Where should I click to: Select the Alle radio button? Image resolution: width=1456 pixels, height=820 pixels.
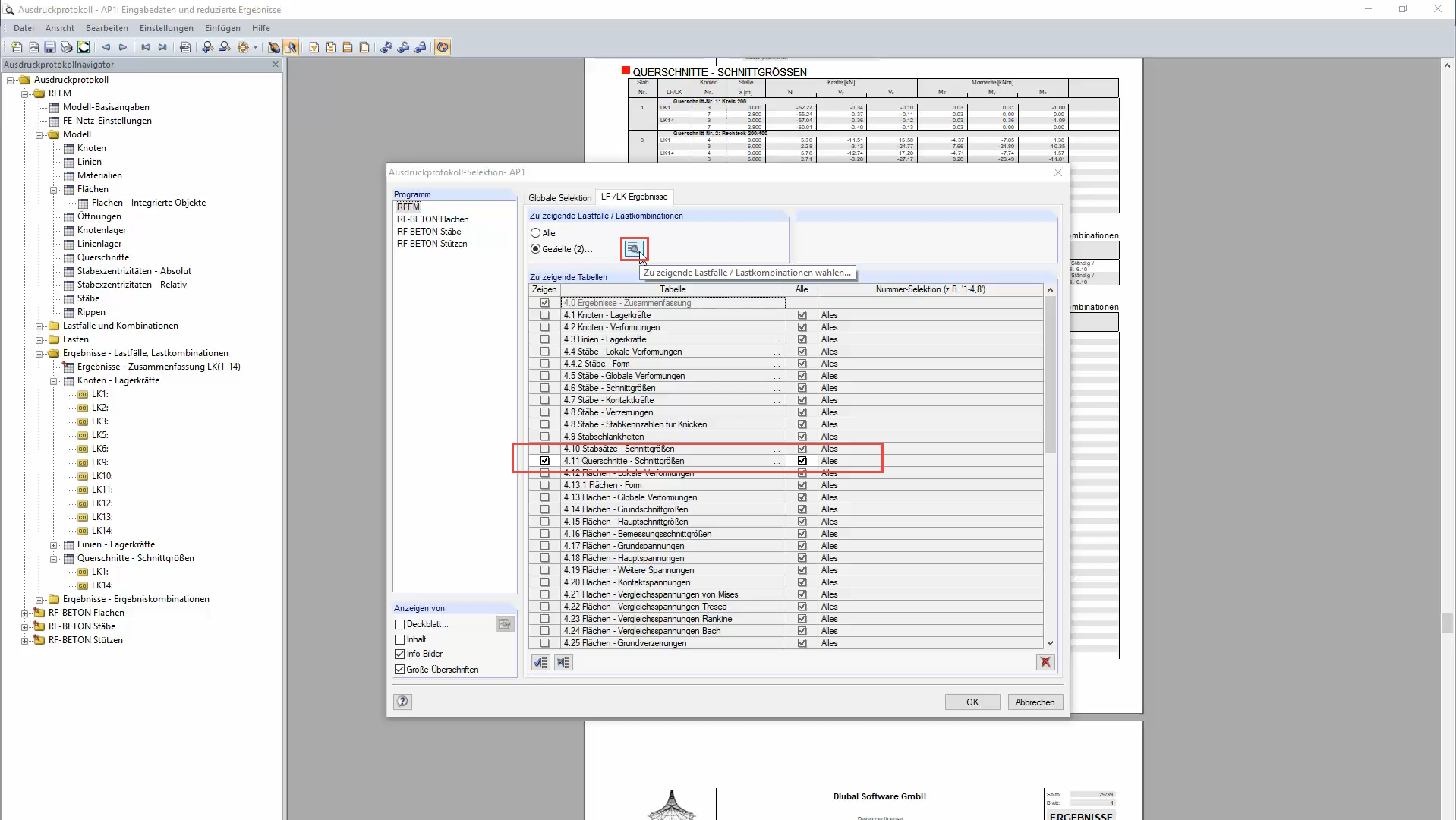[537, 232]
